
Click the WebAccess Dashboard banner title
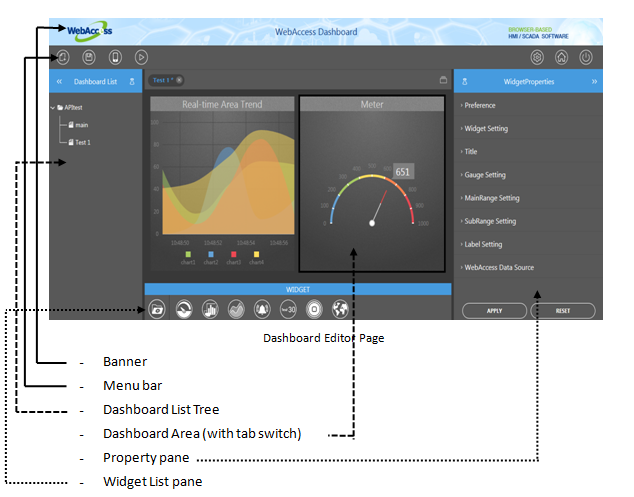click(316, 32)
